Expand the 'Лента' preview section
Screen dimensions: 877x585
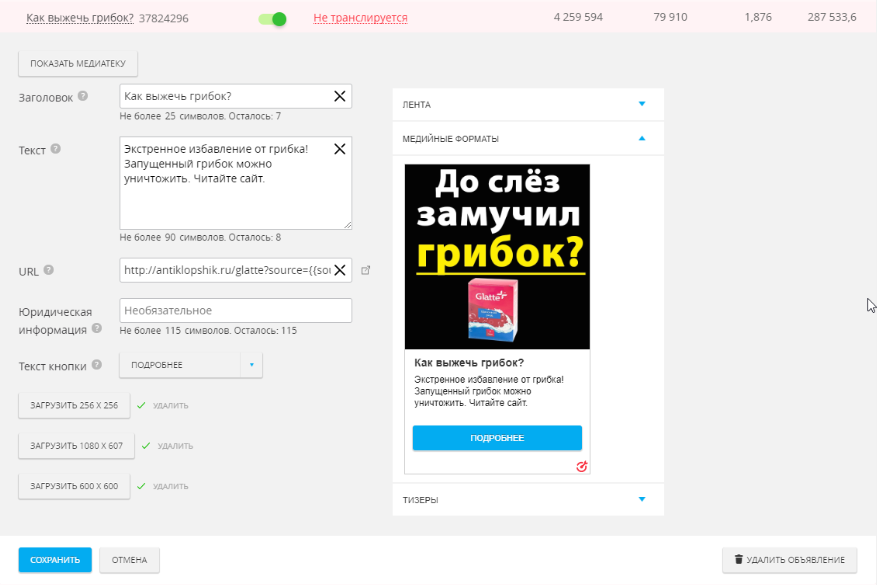528,105
